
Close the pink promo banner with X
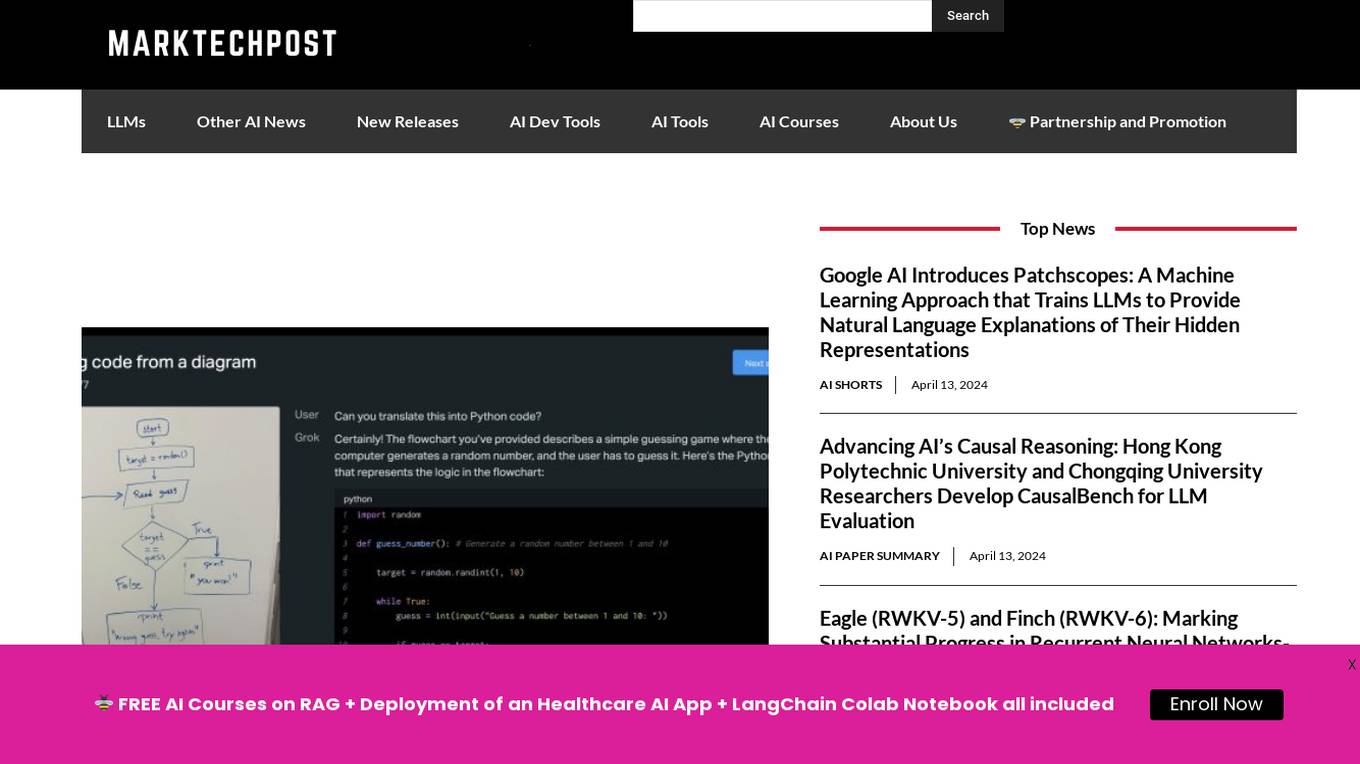point(1351,665)
